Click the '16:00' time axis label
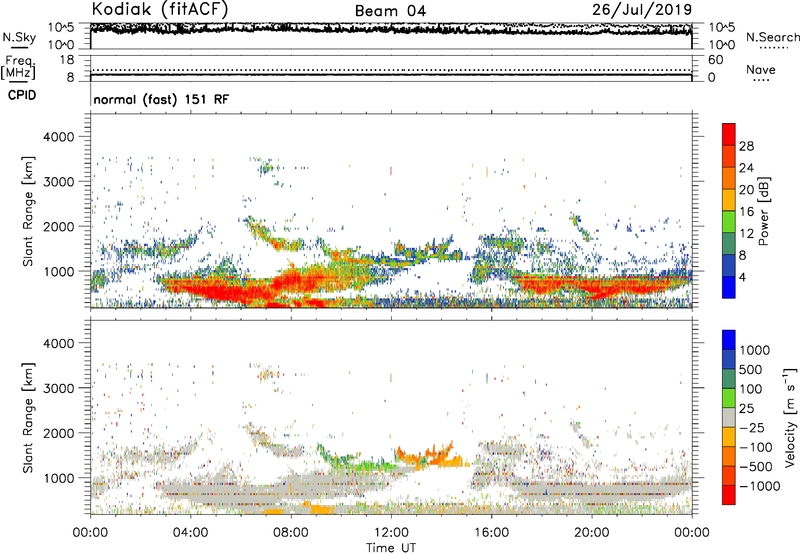800x554 pixels. (491, 533)
